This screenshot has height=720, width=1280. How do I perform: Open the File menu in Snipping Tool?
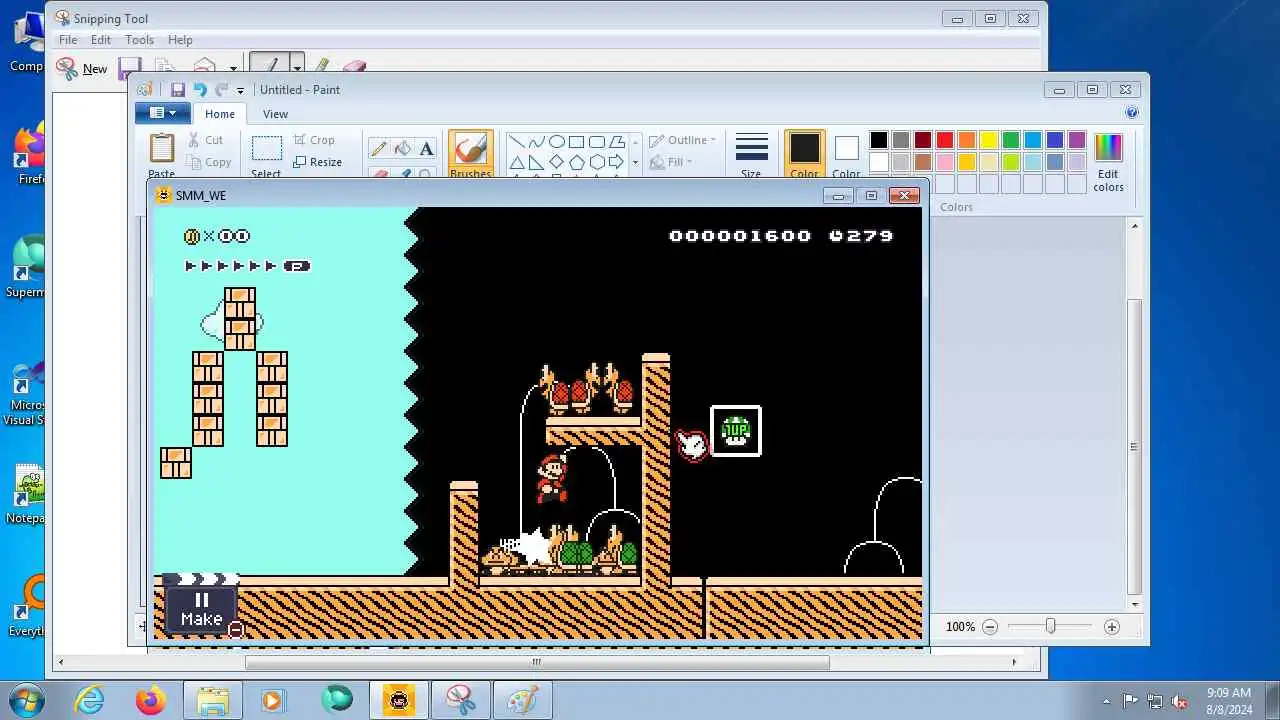click(x=68, y=40)
